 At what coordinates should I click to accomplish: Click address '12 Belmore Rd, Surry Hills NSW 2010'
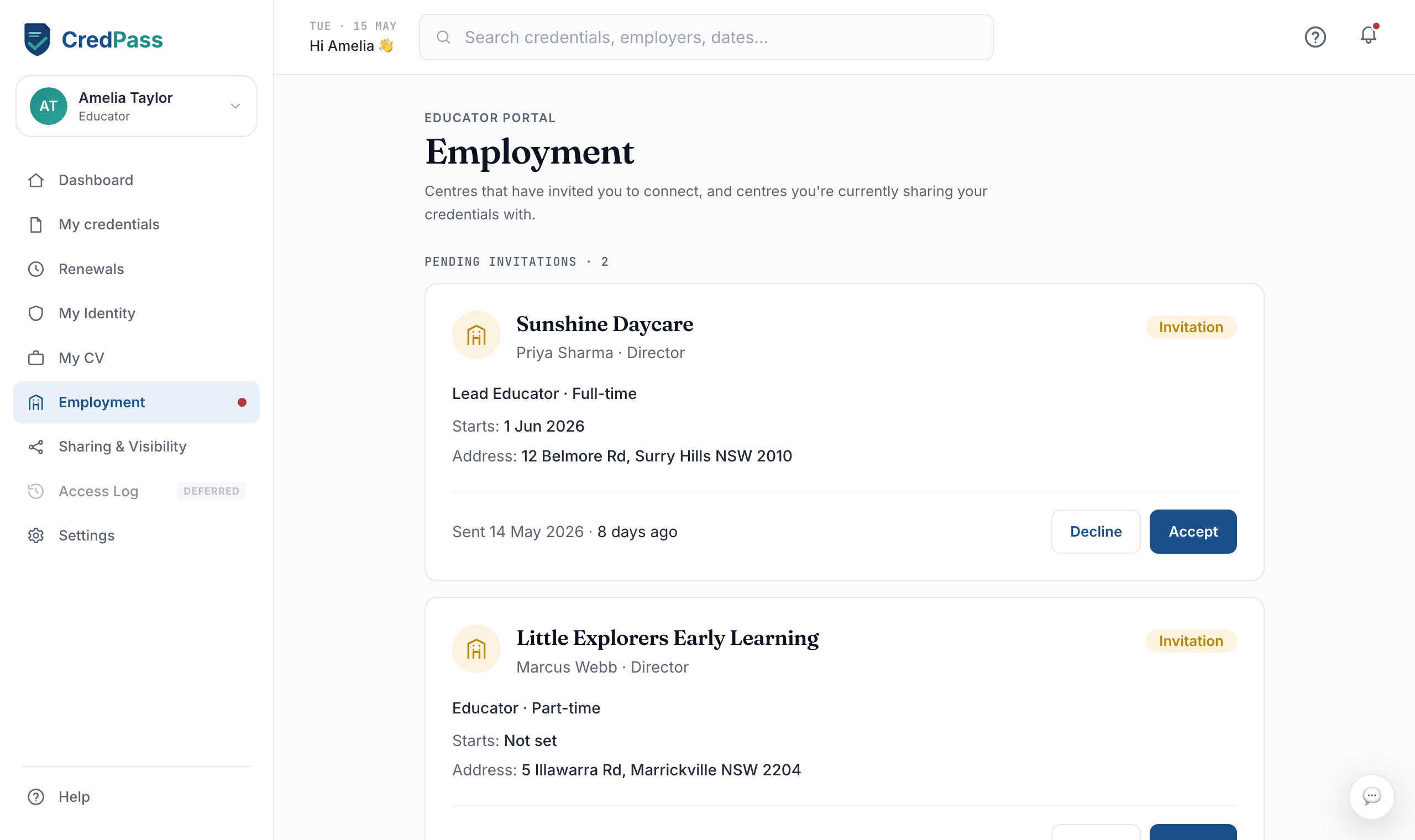point(657,456)
